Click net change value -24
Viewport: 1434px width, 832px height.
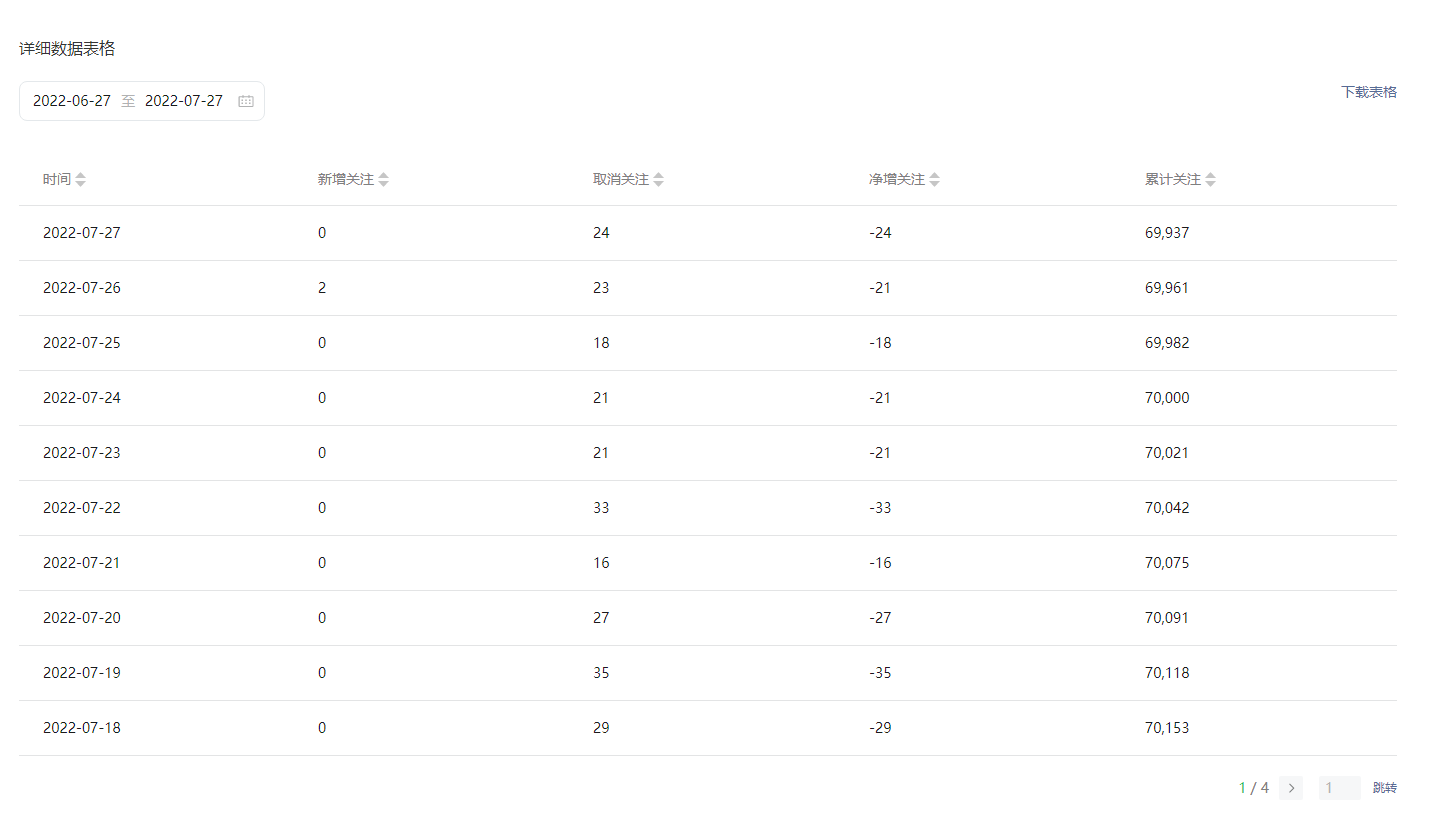(880, 233)
